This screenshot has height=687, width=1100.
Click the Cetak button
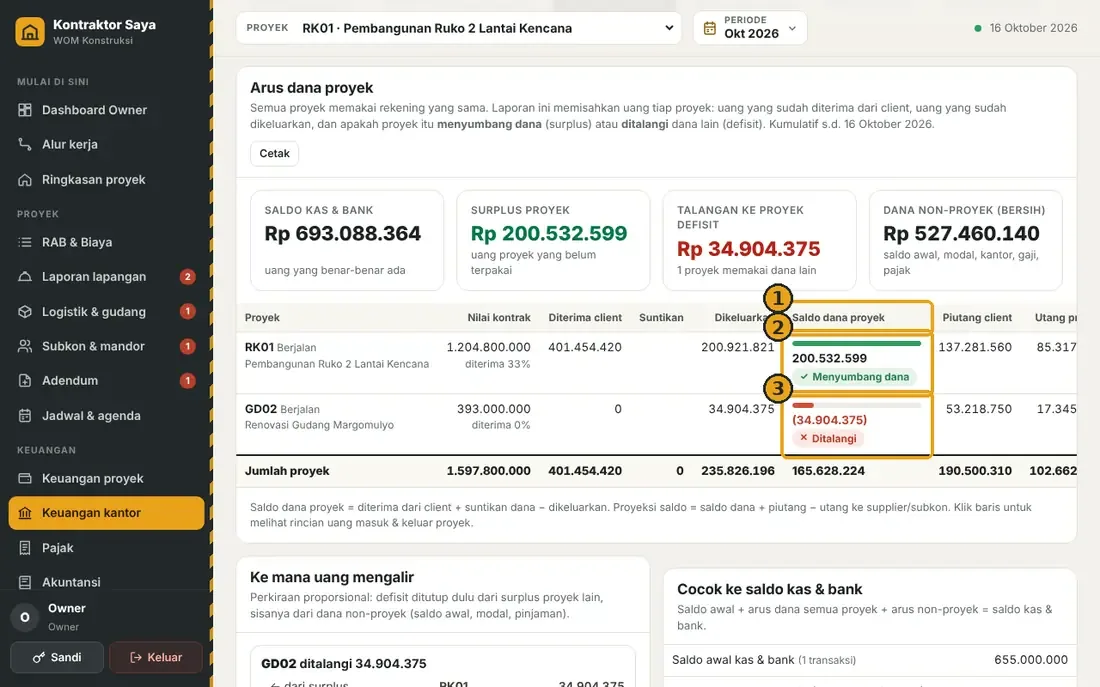[274, 153]
